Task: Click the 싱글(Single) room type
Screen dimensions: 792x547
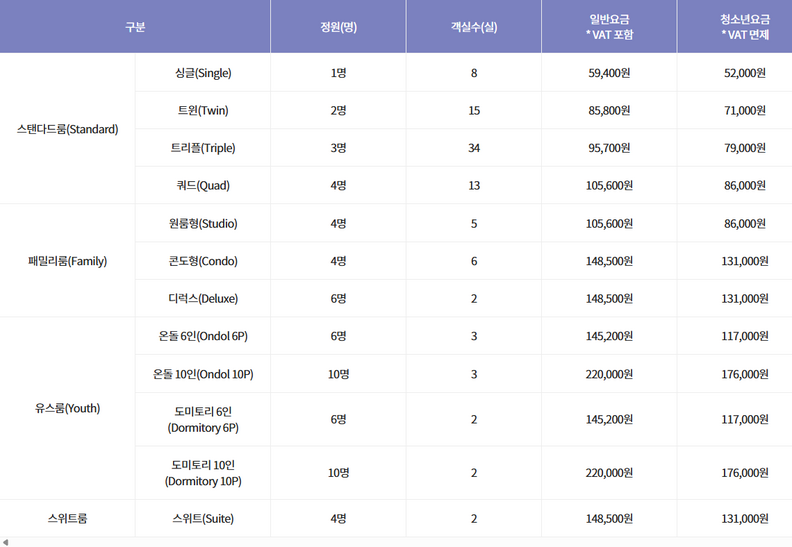Action: [203, 73]
